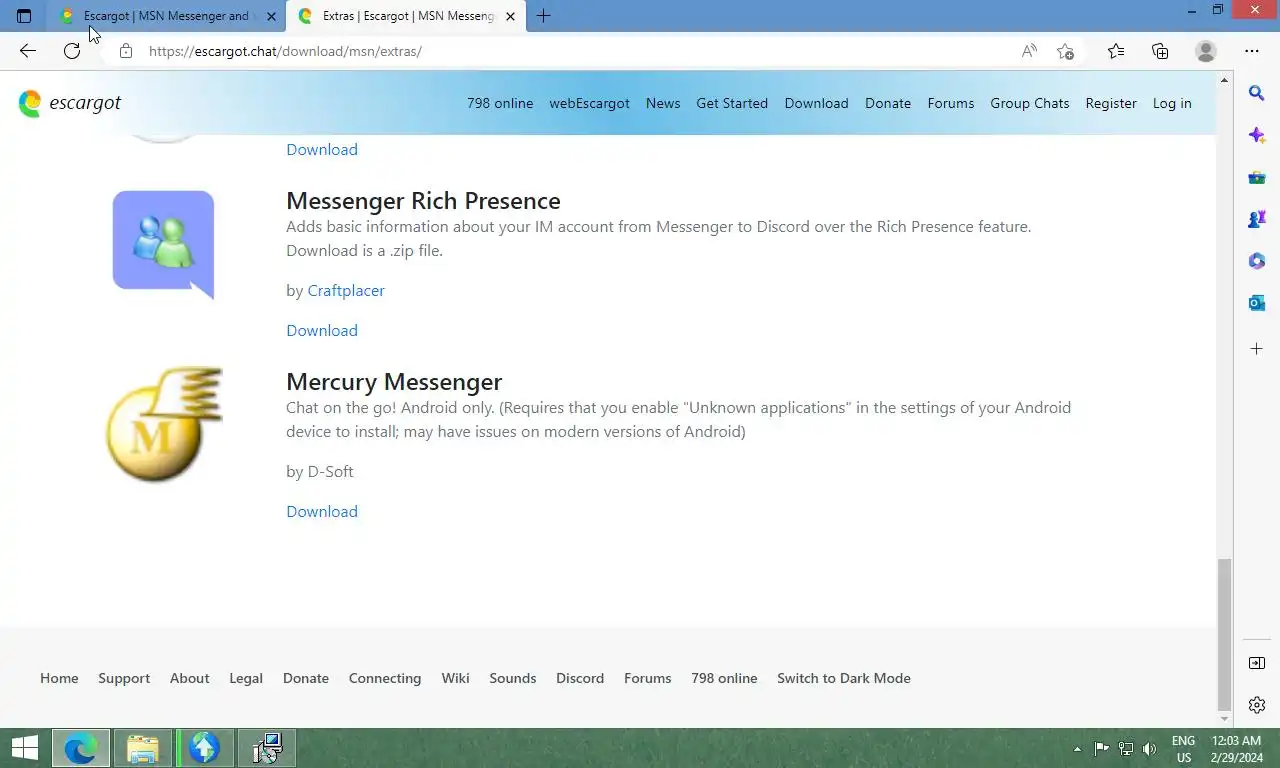Image resolution: width=1280 pixels, height=768 pixels.
Task: Click the volume speaker tray icon
Action: tap(1149, 748)
